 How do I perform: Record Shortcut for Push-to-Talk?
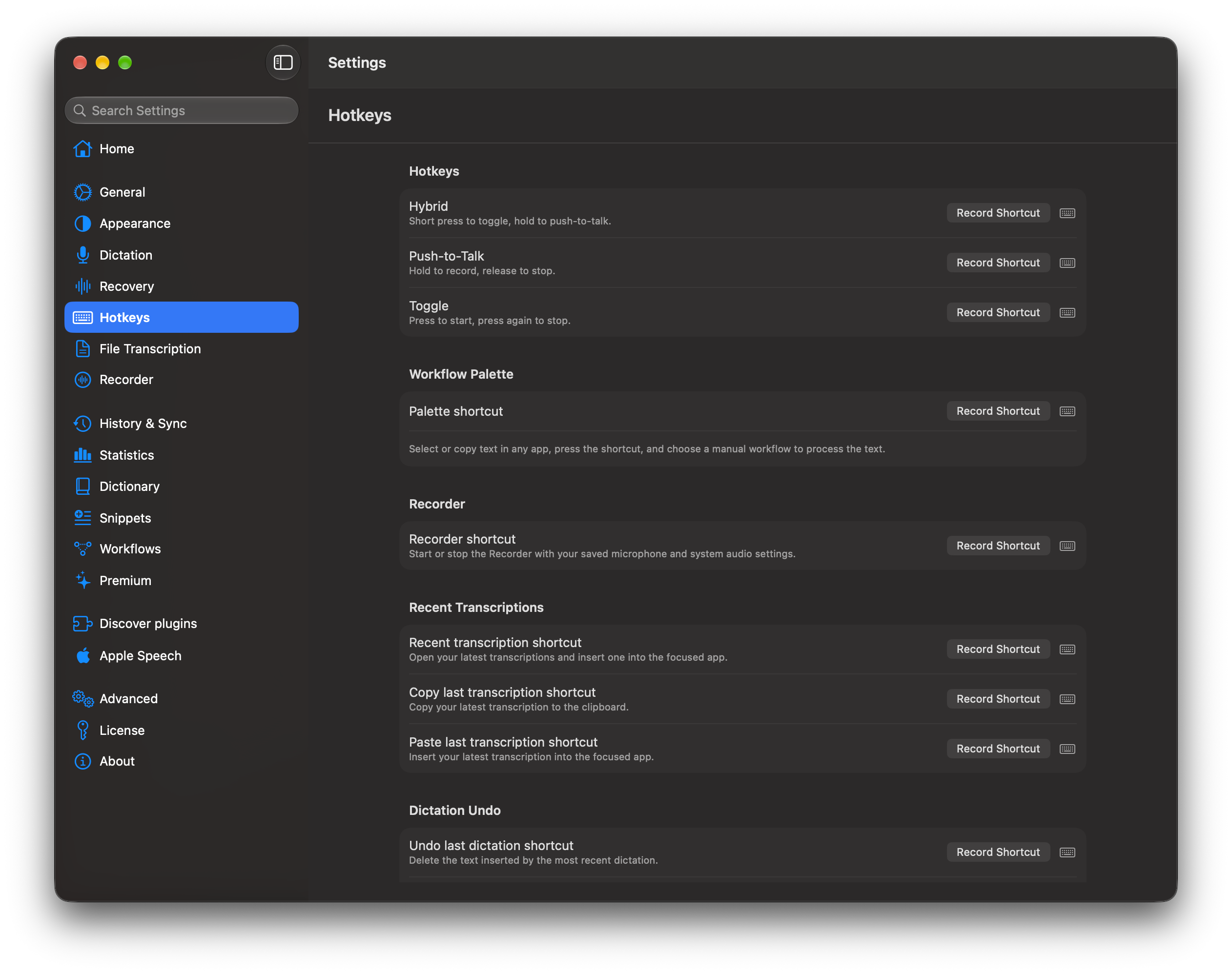pos(998,263)
